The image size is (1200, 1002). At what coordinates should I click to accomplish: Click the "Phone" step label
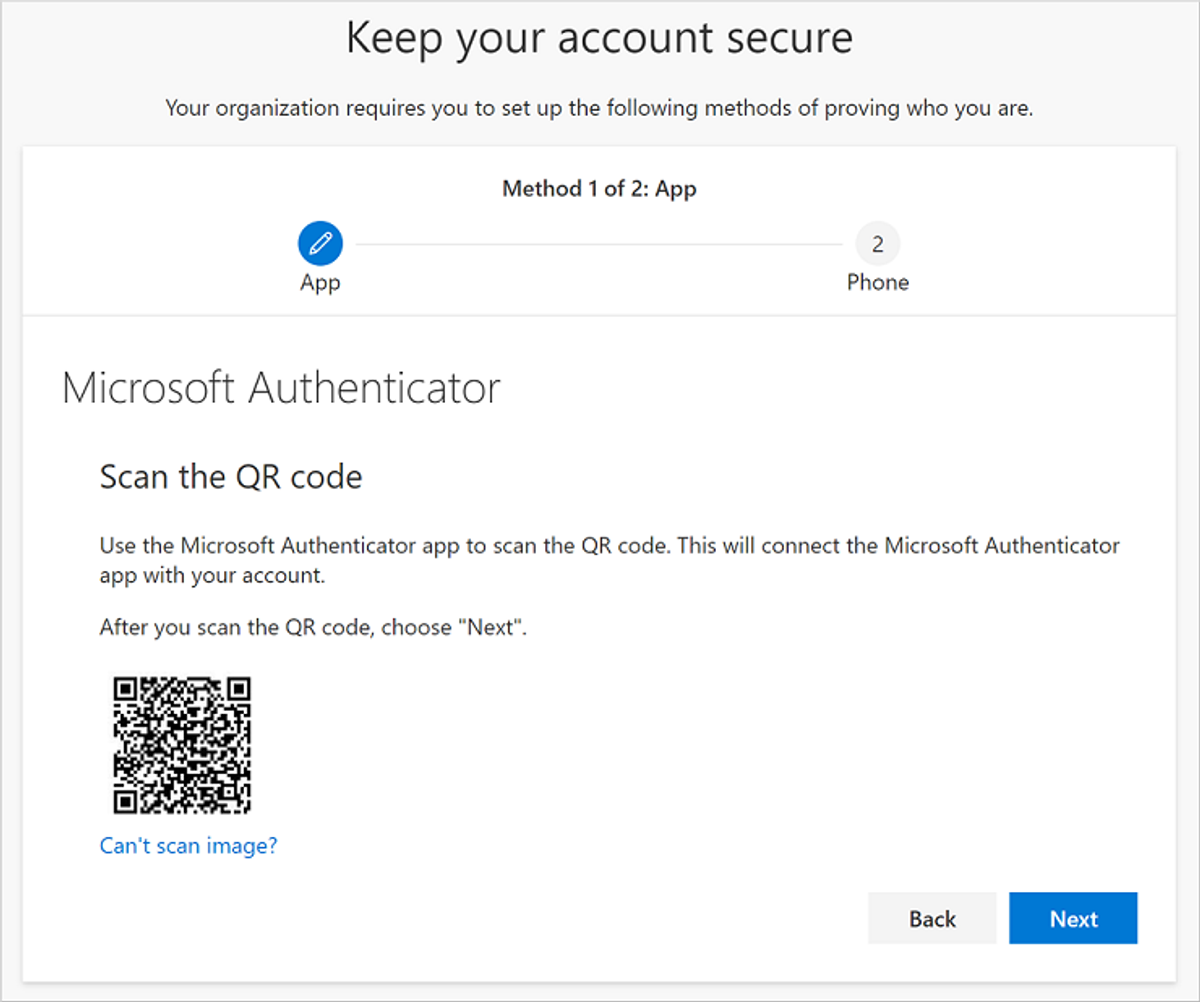tap(878, 282)
